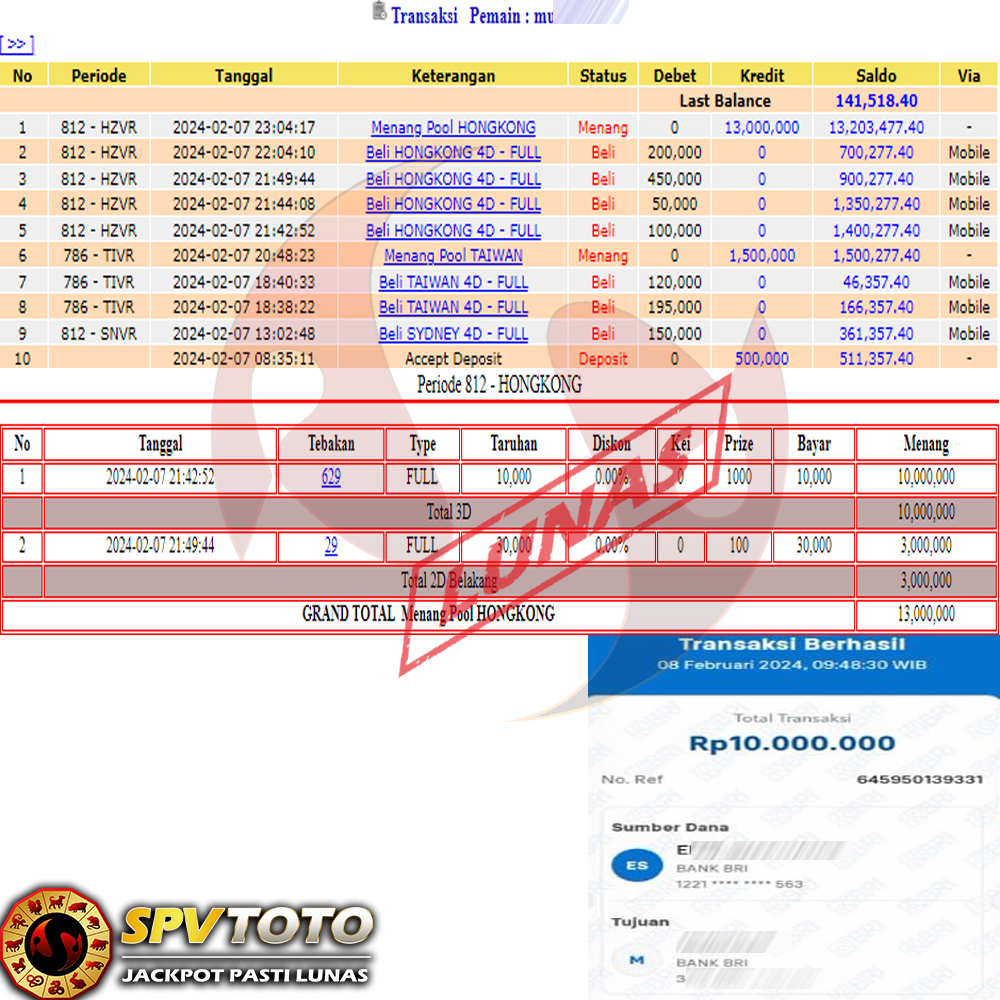The image size is (1000, 1000).
Task: Click the M avatar under Tujuan
Action: click(x=636, y=961)
